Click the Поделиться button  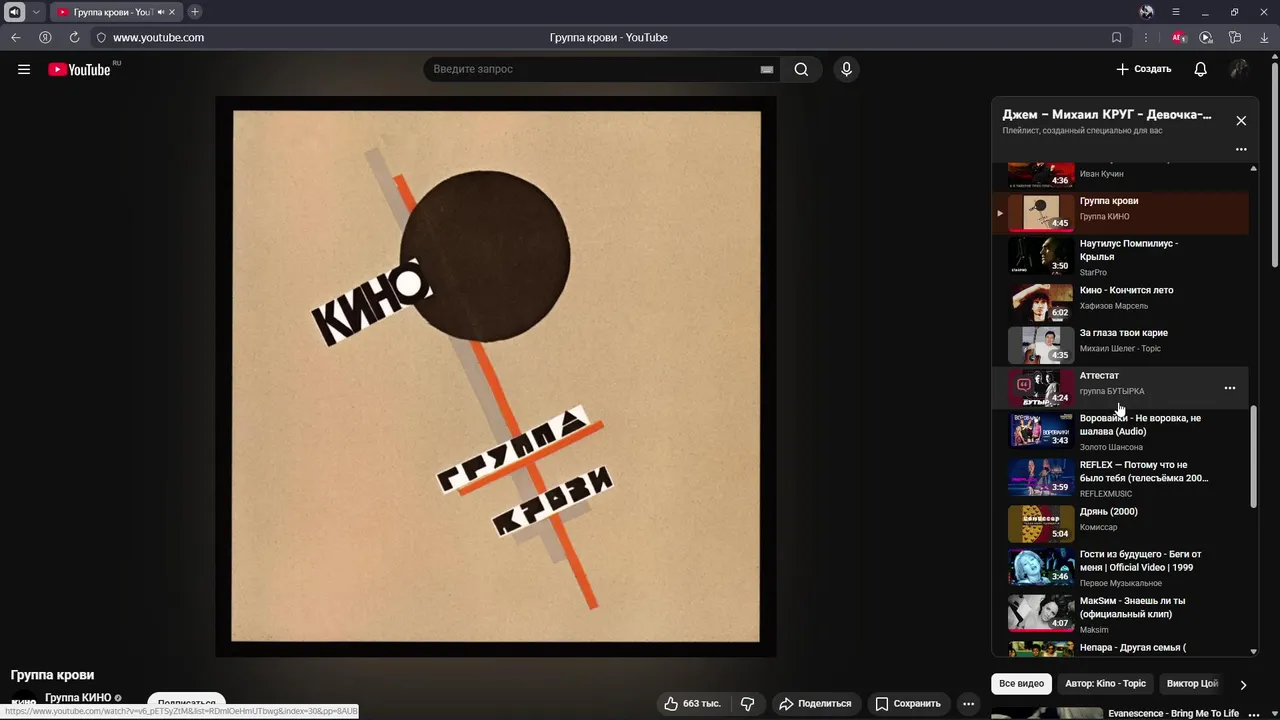tap(815, 704)
